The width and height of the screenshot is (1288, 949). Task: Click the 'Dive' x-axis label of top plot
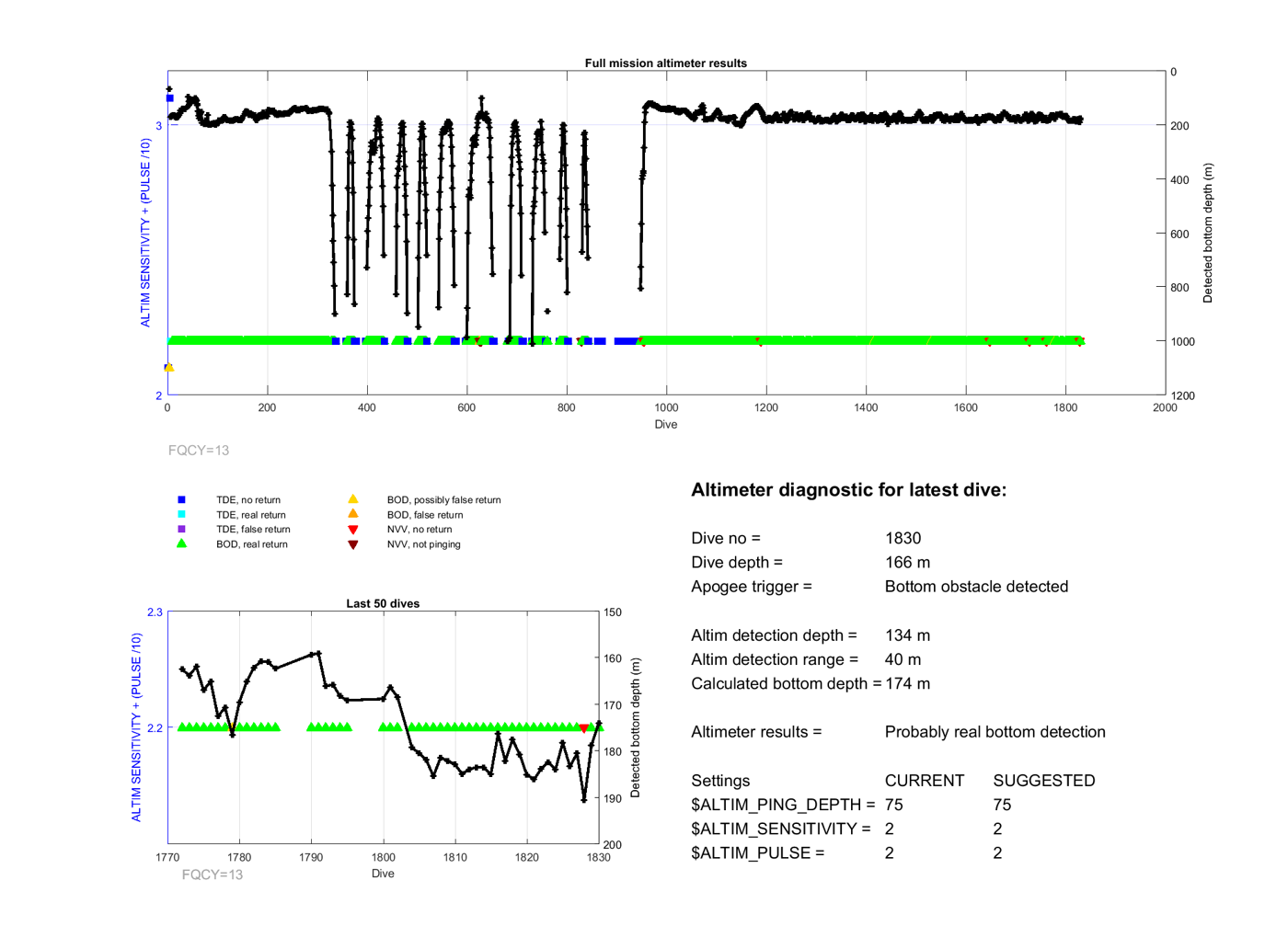pyautogui.click(x=666, y=424)
